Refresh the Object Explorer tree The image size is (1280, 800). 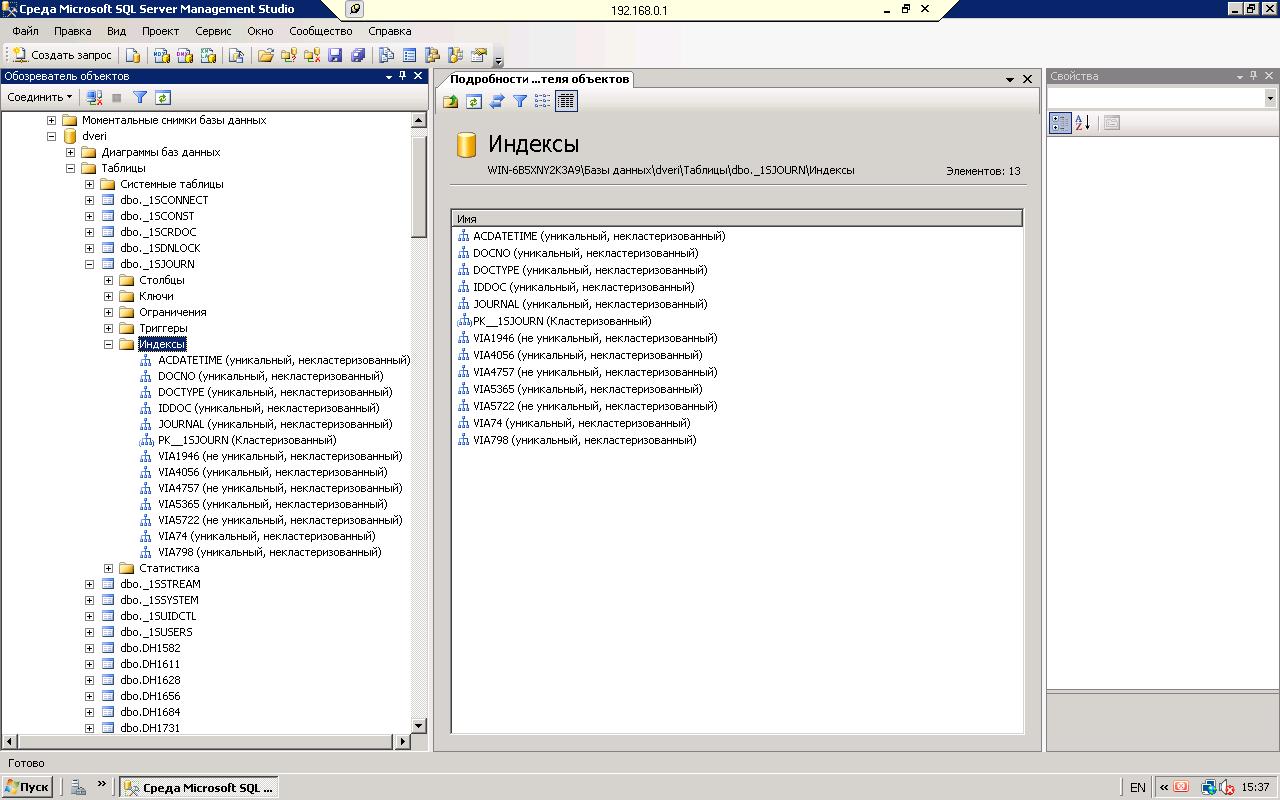[163, 97]
